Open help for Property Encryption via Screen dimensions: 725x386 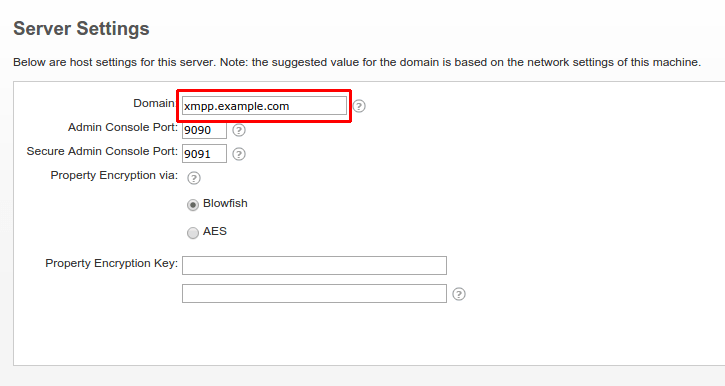coord(194,178)
